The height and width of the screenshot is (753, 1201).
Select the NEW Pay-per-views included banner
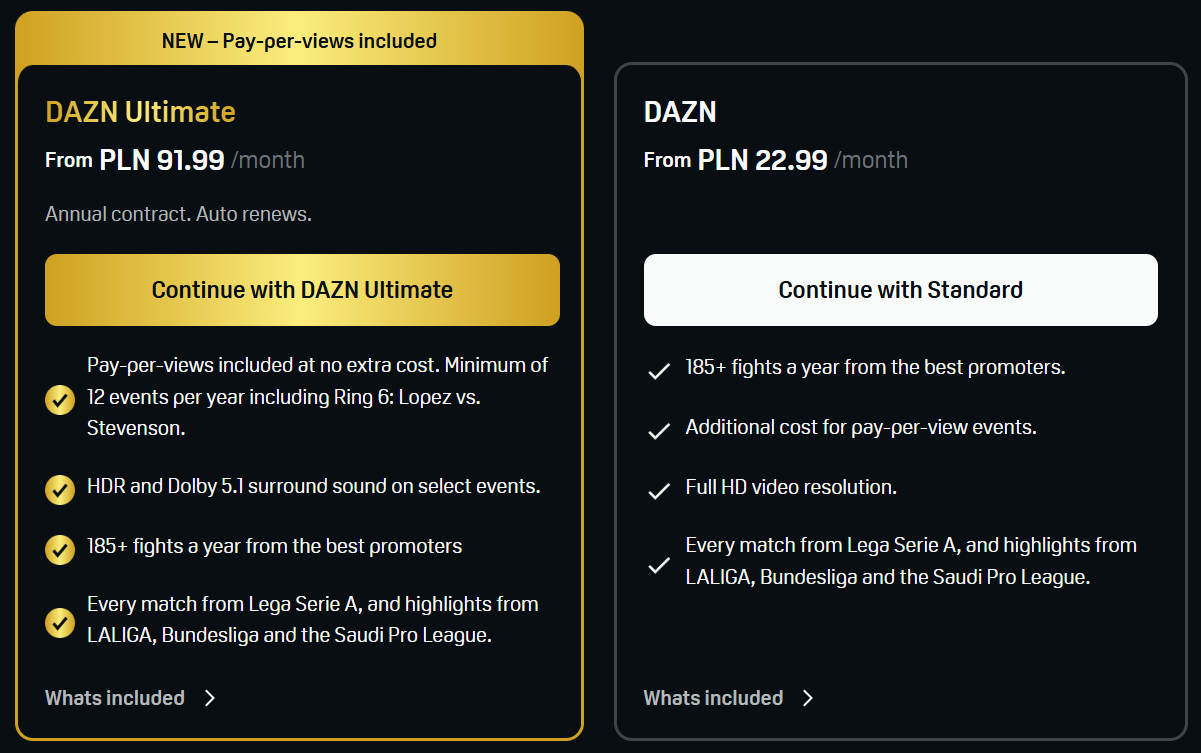[x=299, y=41]
